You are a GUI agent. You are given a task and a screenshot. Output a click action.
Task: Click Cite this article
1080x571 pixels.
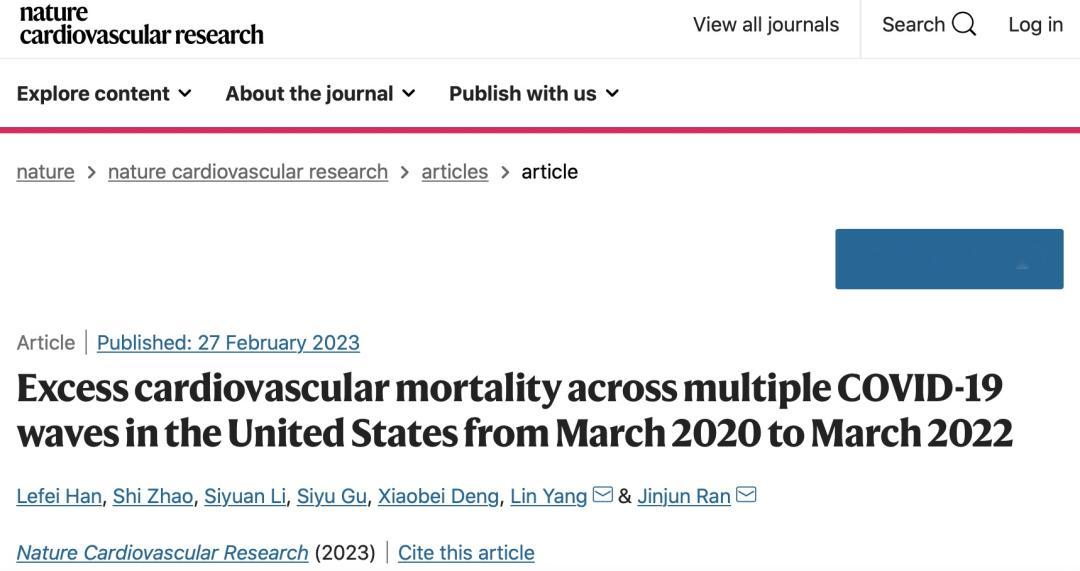pyautogui.click(x=466, y=552)
